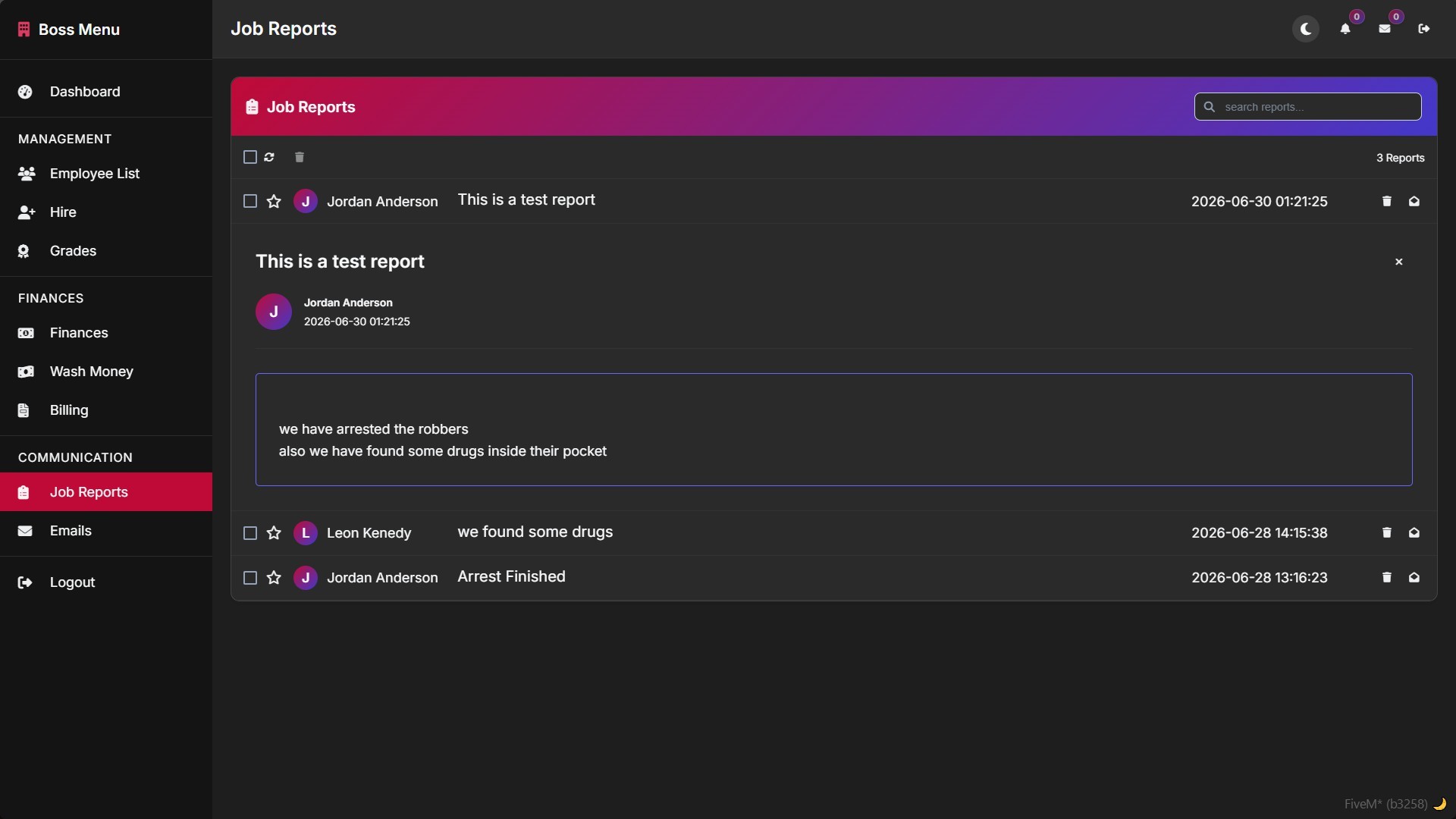Screen dimensions: 1456x819
Task: Star the 'Arrest Finished' report
Action: pos(274,578)
